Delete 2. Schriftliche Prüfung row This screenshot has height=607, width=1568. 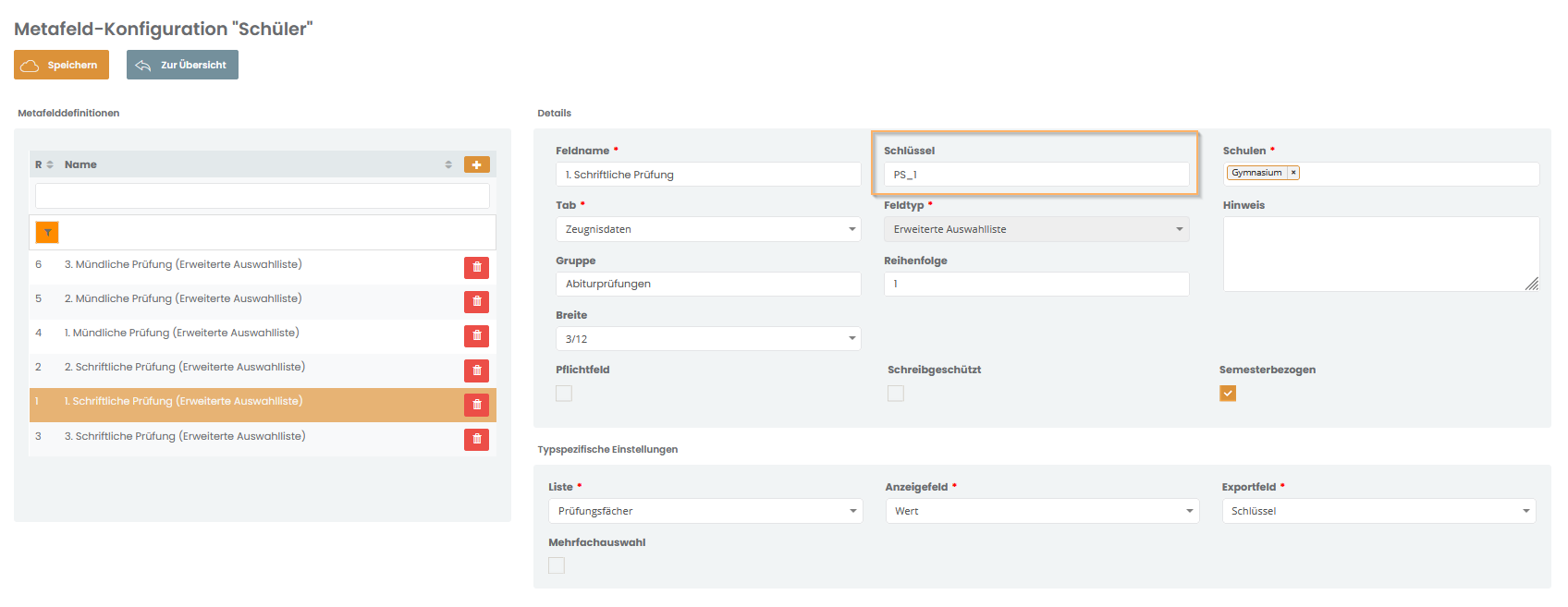point(476,370)
